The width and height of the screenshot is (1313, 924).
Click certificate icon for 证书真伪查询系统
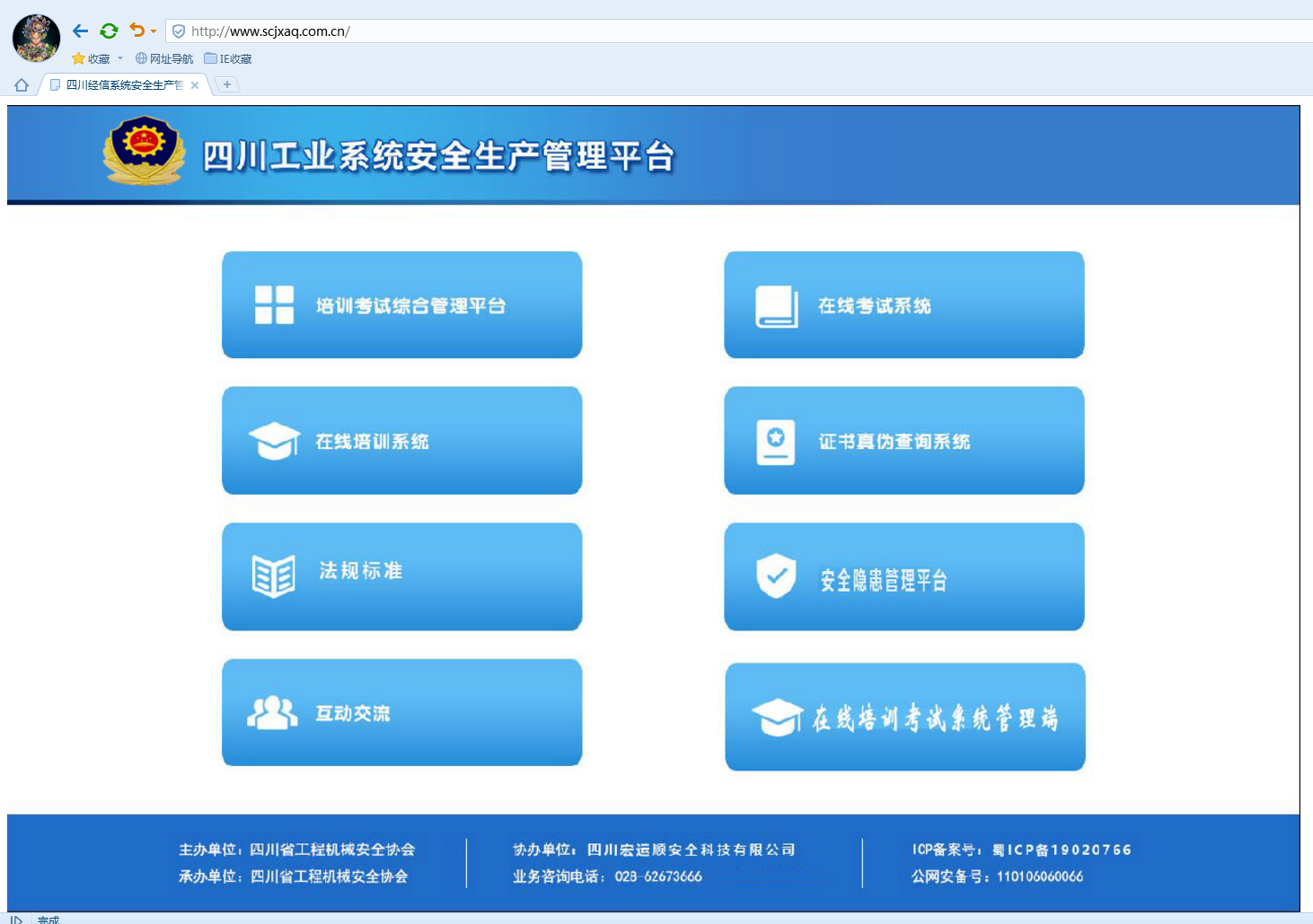tap(776, 442)
